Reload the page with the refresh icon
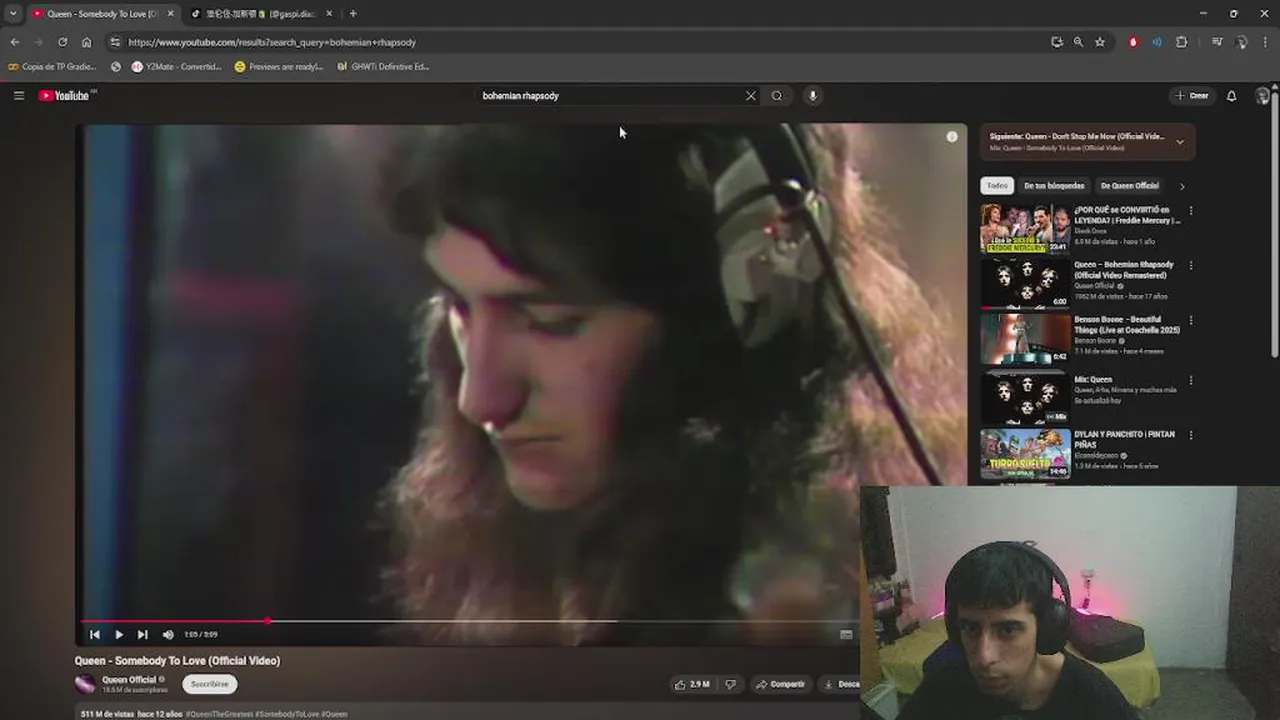1280x720 pixels. point(62,42)
